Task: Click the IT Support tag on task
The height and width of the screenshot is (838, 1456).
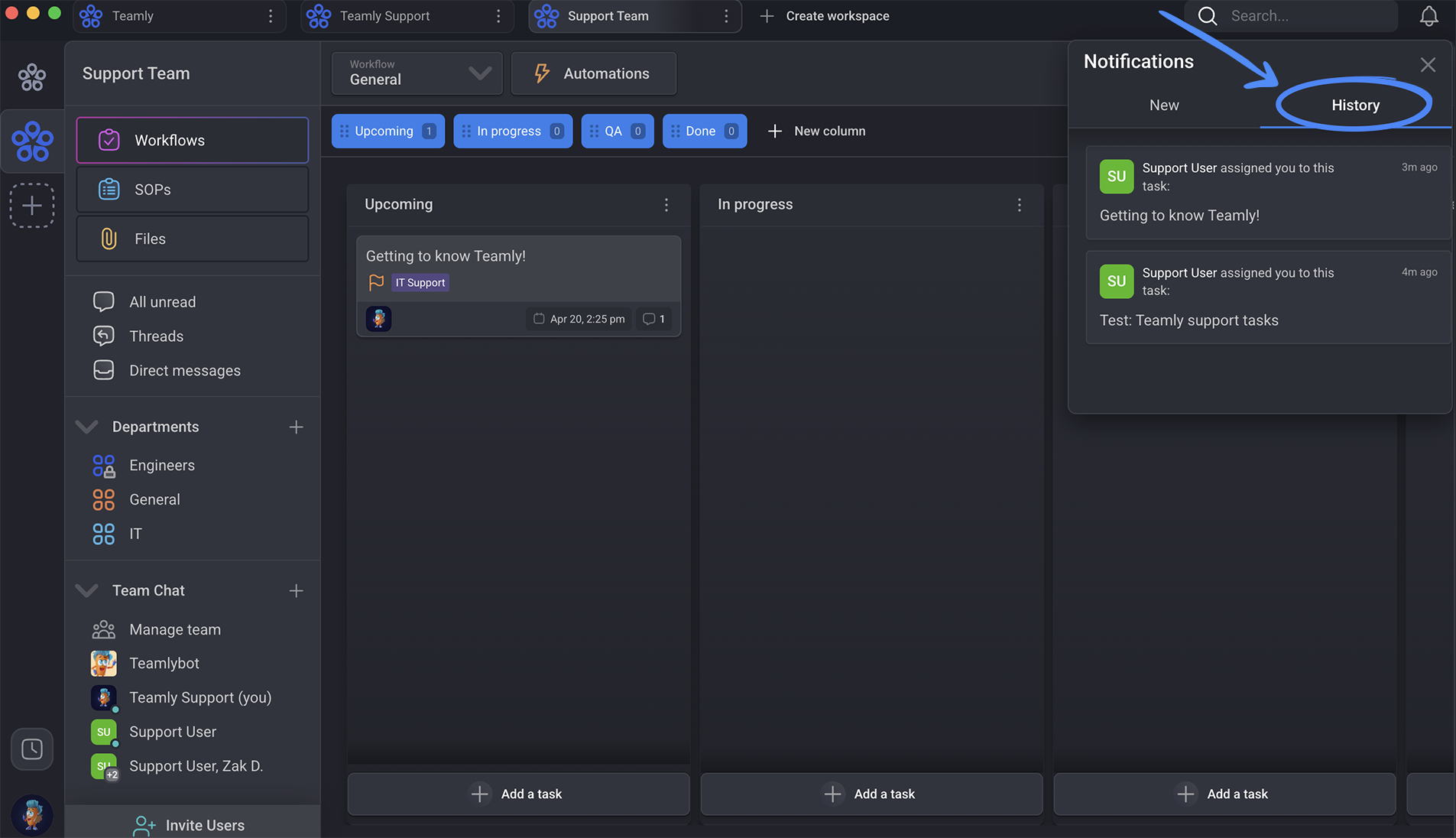Action: tap(420, 282)
